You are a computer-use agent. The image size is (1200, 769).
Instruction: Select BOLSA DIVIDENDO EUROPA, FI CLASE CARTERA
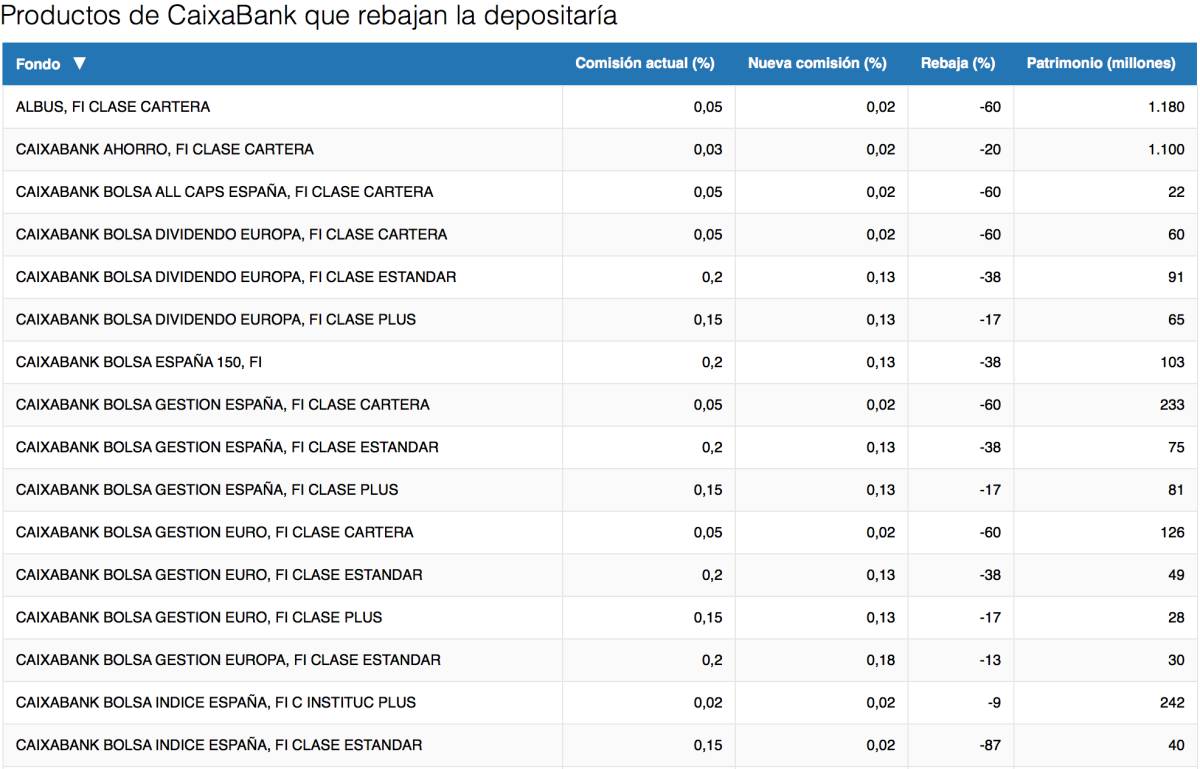[x=600, y=235]
